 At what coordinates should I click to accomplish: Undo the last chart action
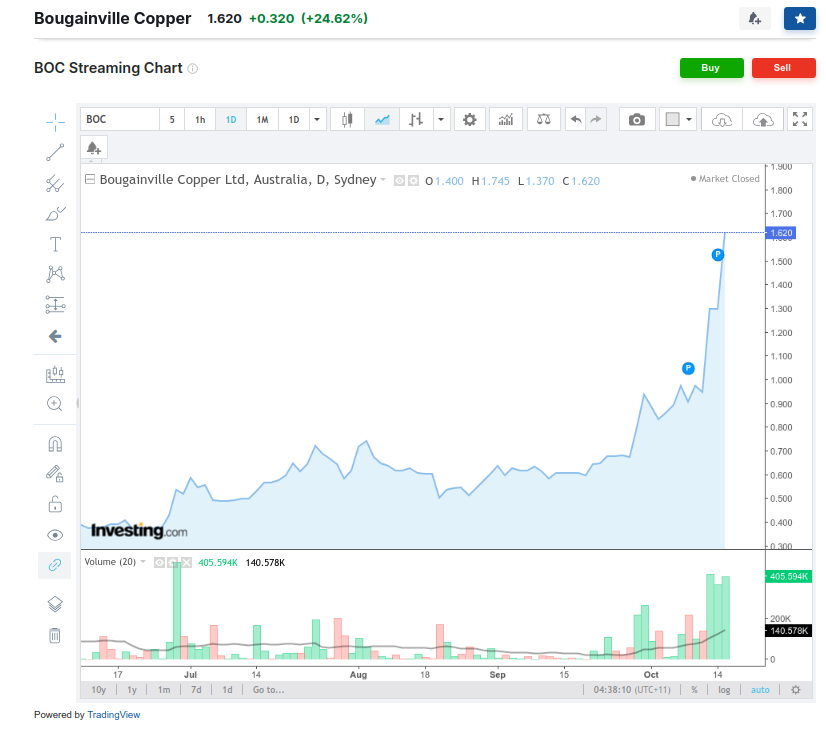[576, 120]
